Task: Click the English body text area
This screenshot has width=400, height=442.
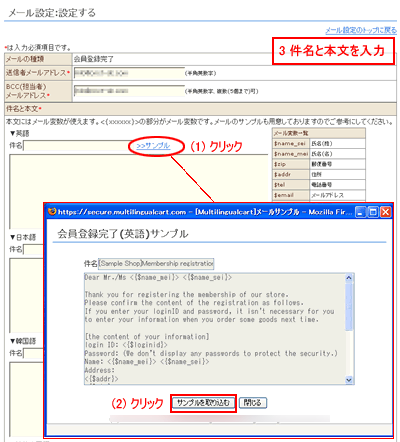Action: click(x=138, y=178)
